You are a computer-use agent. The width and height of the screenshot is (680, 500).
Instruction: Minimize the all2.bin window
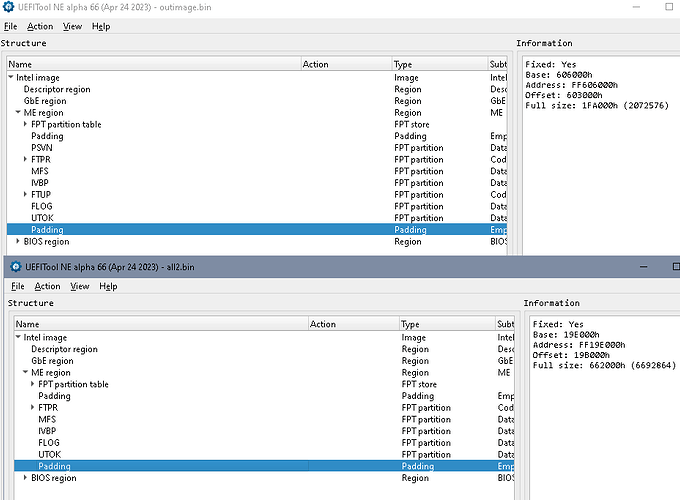click(x=644, y=267)
